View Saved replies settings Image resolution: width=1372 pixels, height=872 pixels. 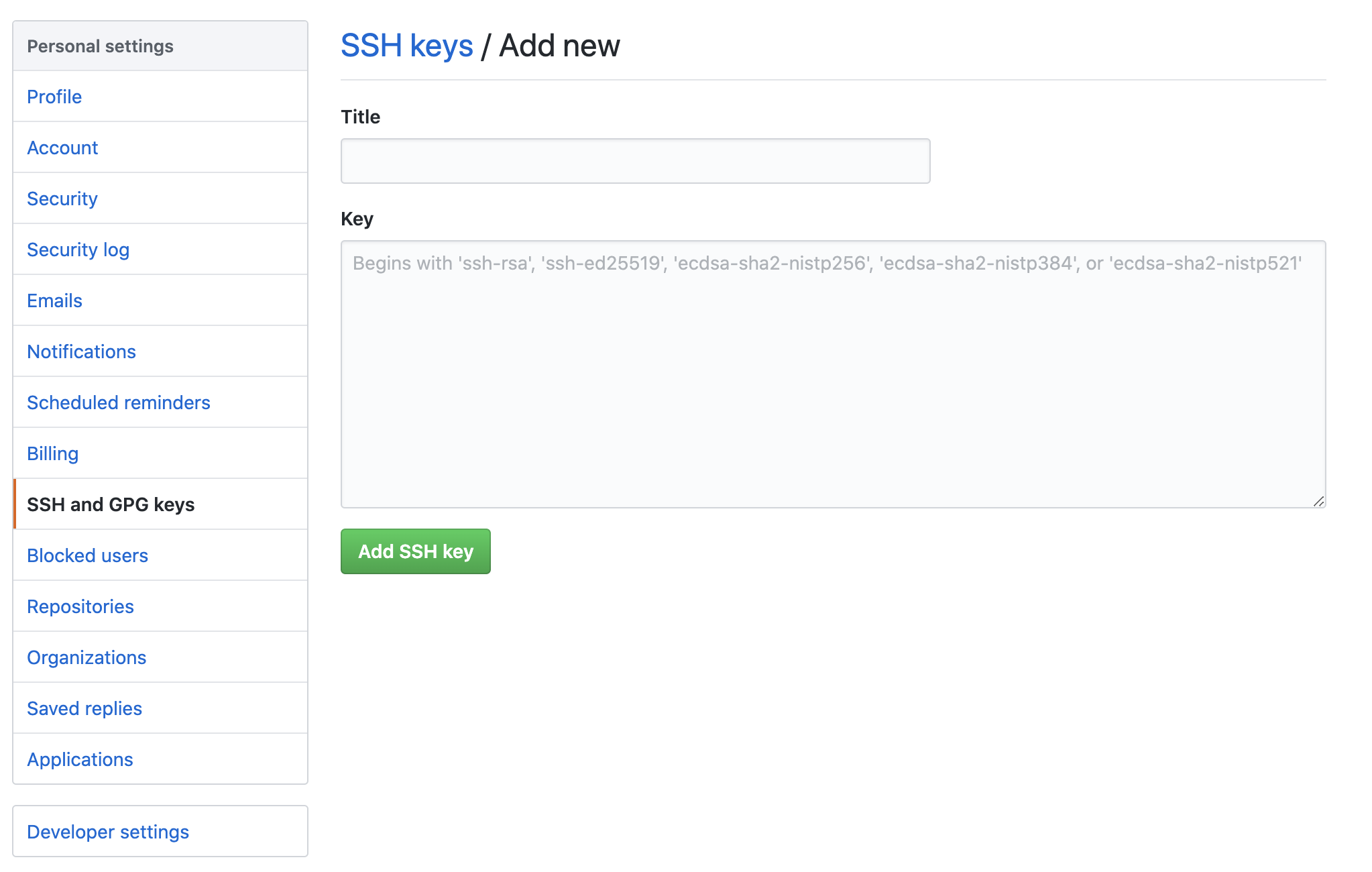(84, 708)
